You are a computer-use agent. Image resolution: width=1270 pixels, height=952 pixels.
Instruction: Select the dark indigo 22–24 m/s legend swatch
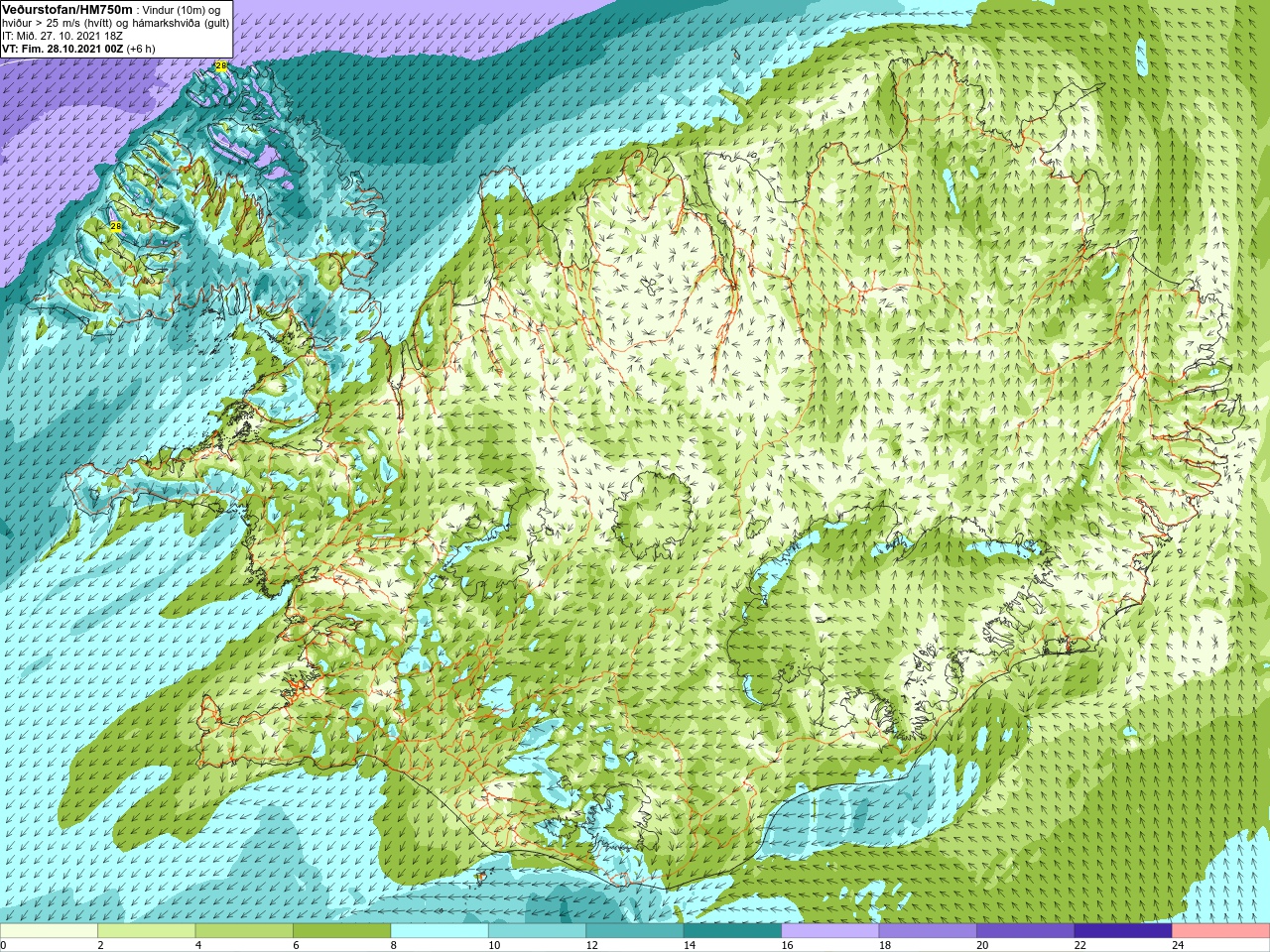[x=1123, y=931]
